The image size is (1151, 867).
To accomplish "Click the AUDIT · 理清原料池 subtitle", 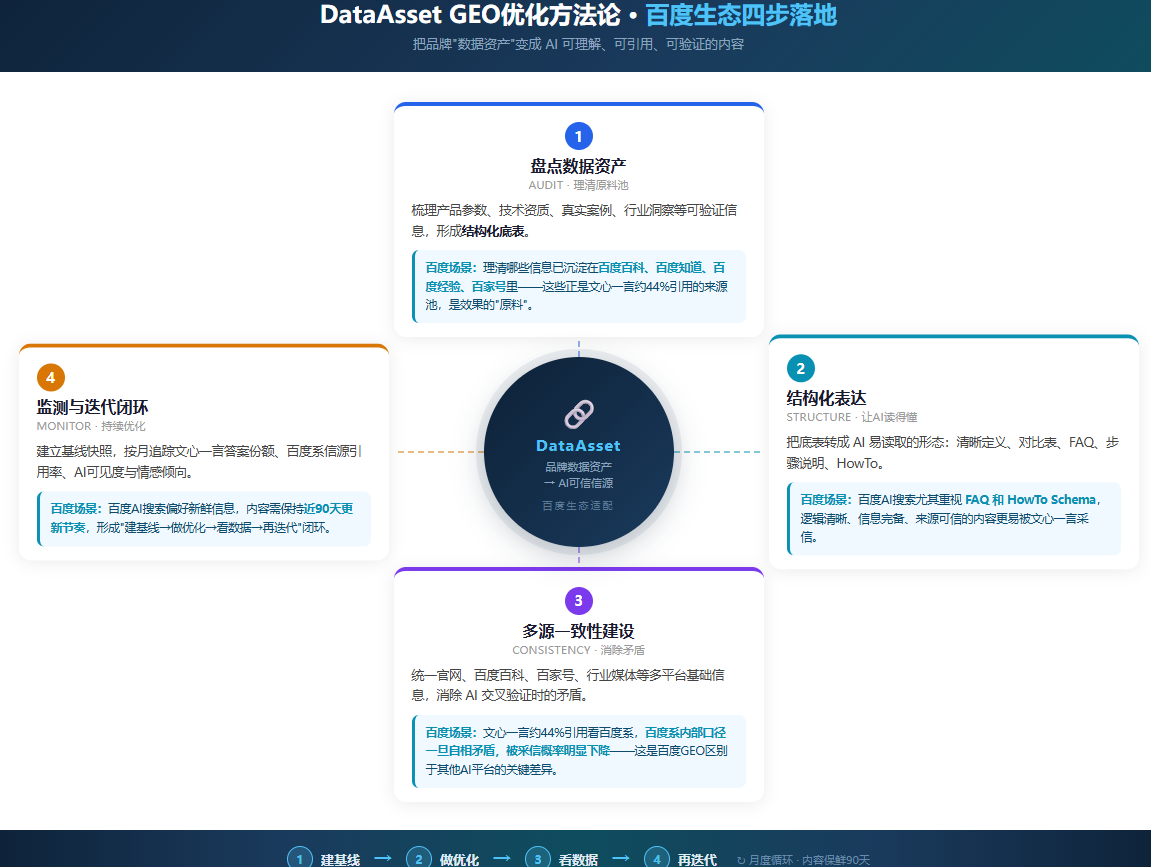I will [x=578, y=185].
